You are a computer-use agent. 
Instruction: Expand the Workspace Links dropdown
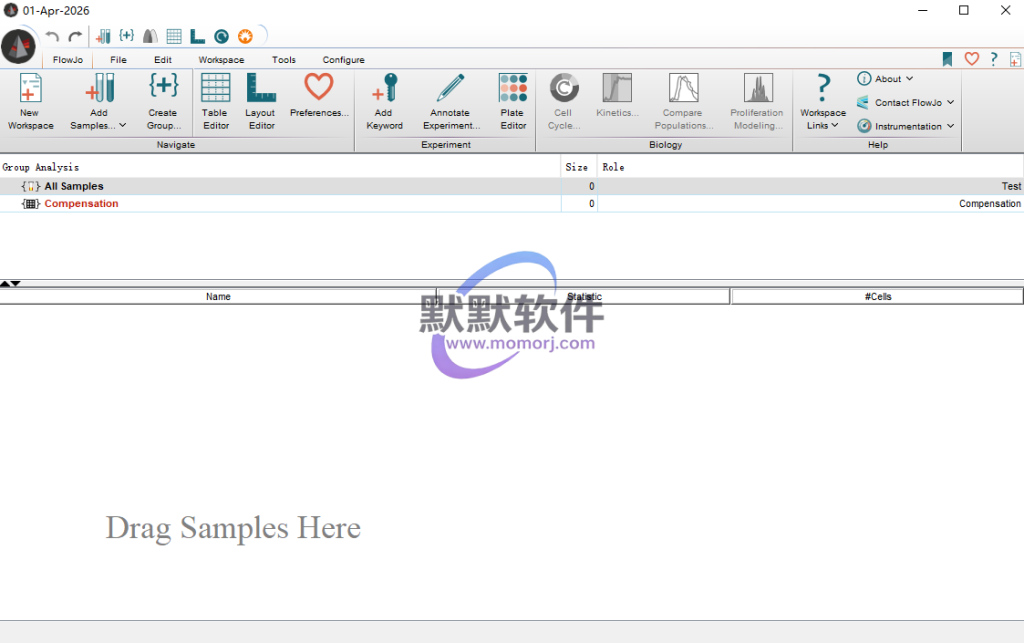[835, 126]
